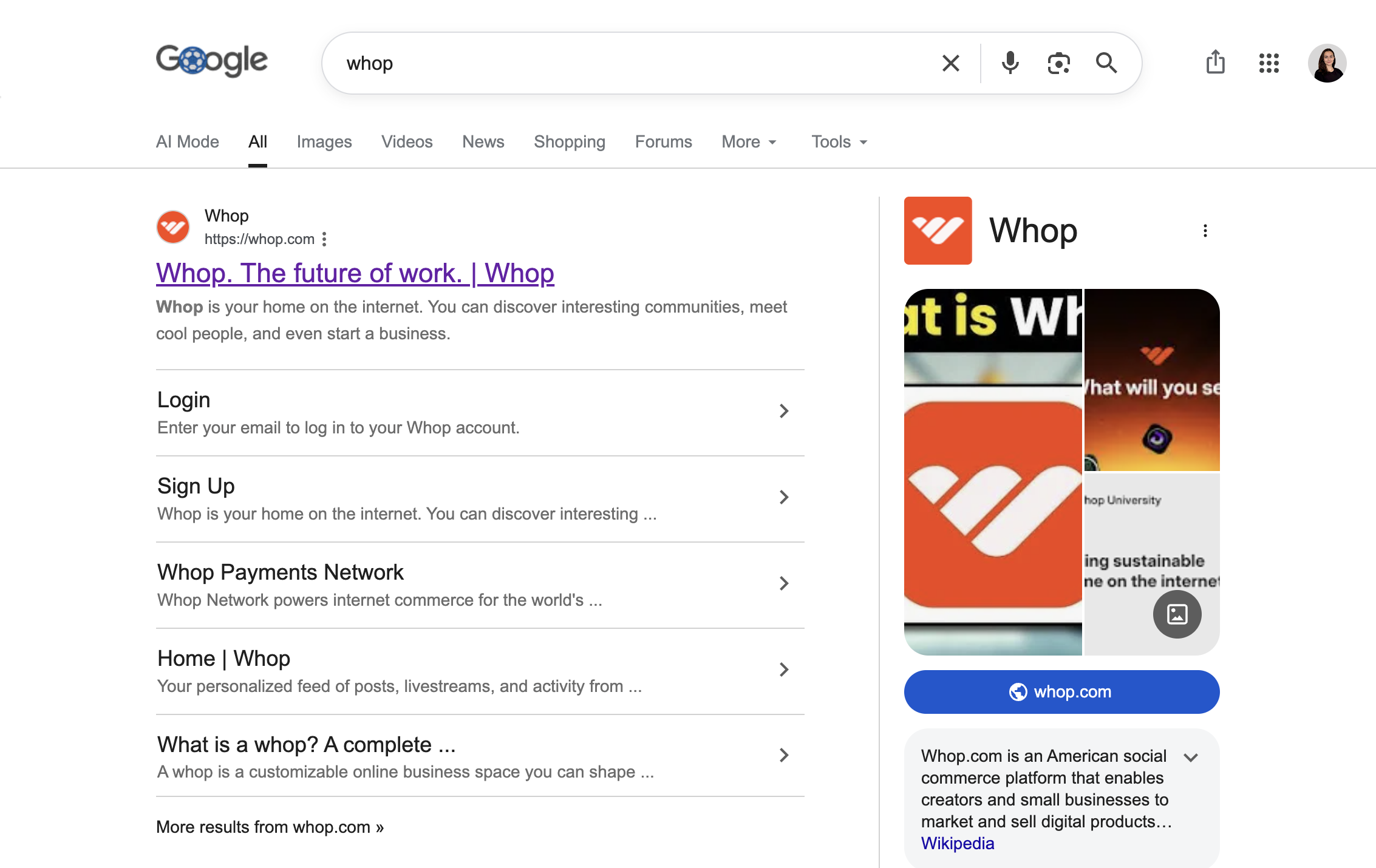Open What is a whop? A complete ... link
This screenshot has width=1376, height=868.
(x=307, y=745)
